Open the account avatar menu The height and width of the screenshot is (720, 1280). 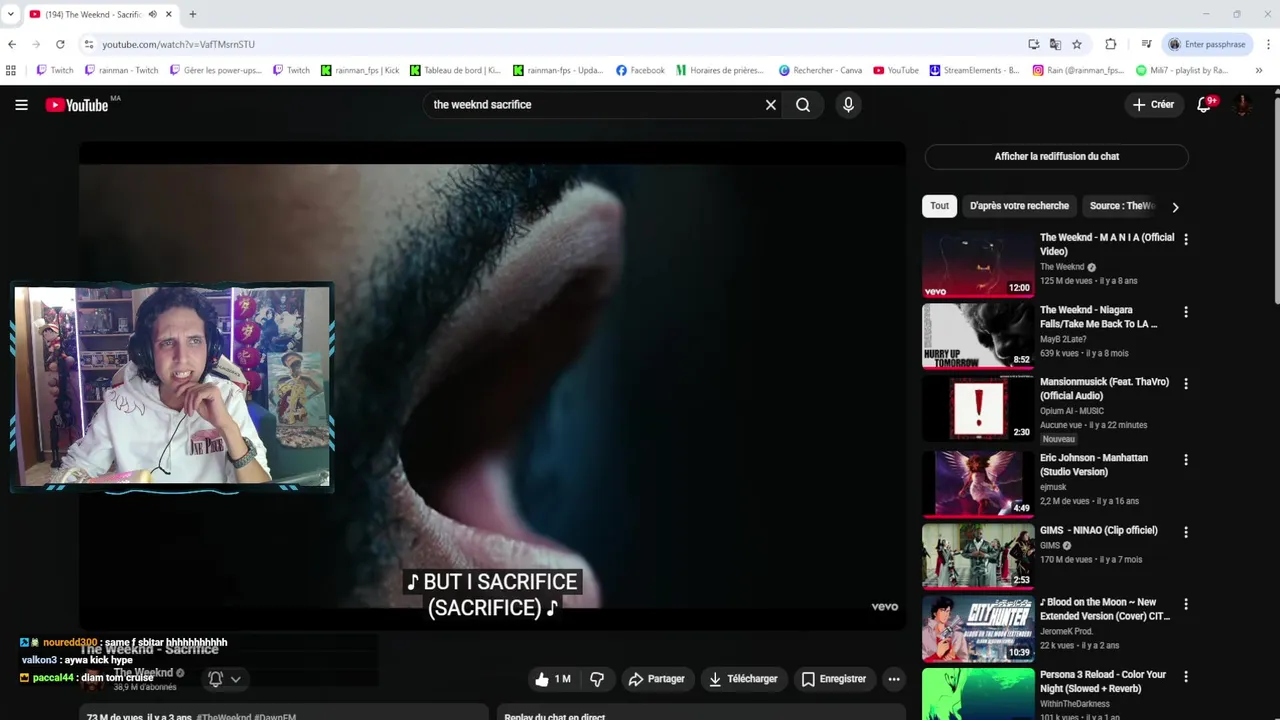click(x=1243, y=105)
